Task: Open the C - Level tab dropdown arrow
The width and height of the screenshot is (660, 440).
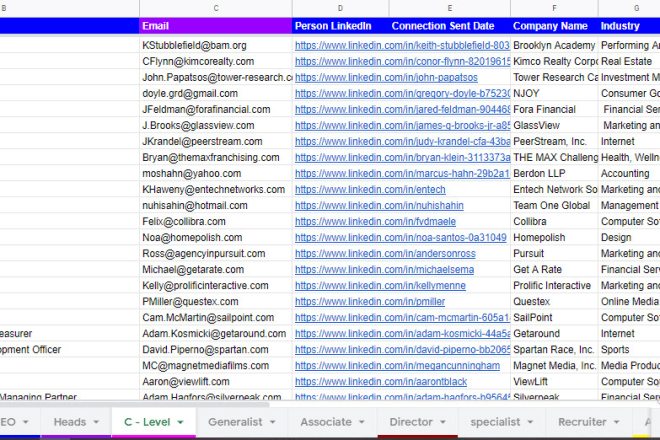Action: 181,422
